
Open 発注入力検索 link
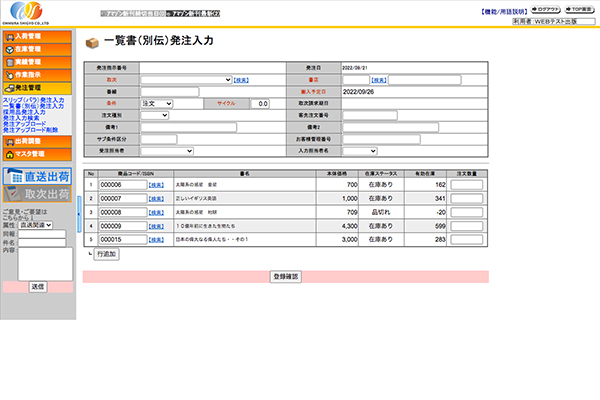tap(21, 118)
